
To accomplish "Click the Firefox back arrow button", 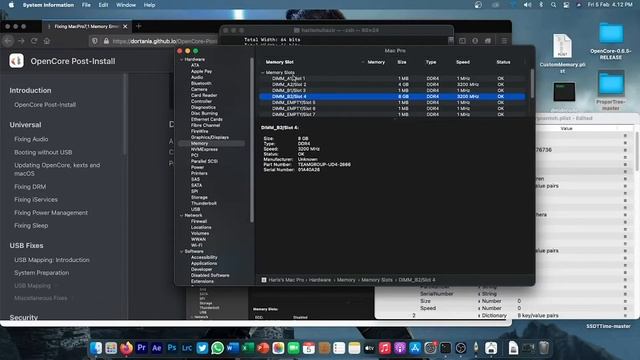I will coord(8,41).
